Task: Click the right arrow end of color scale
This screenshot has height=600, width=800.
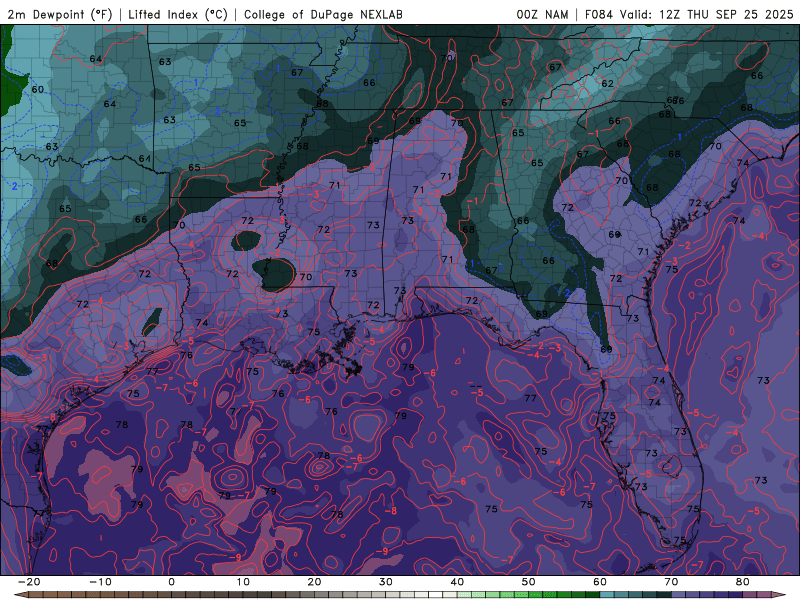Action: pos(779,595)
